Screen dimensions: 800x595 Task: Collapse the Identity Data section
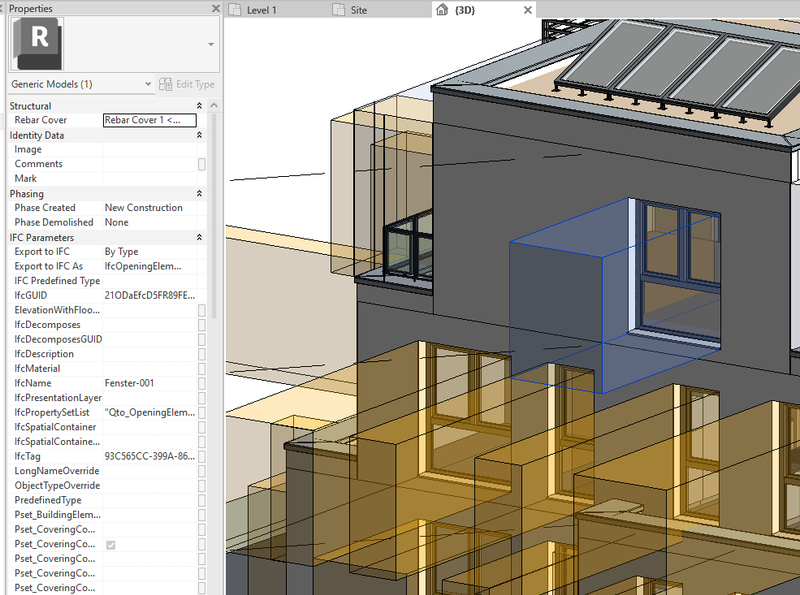pyautogui.click(x=199, y=135)
